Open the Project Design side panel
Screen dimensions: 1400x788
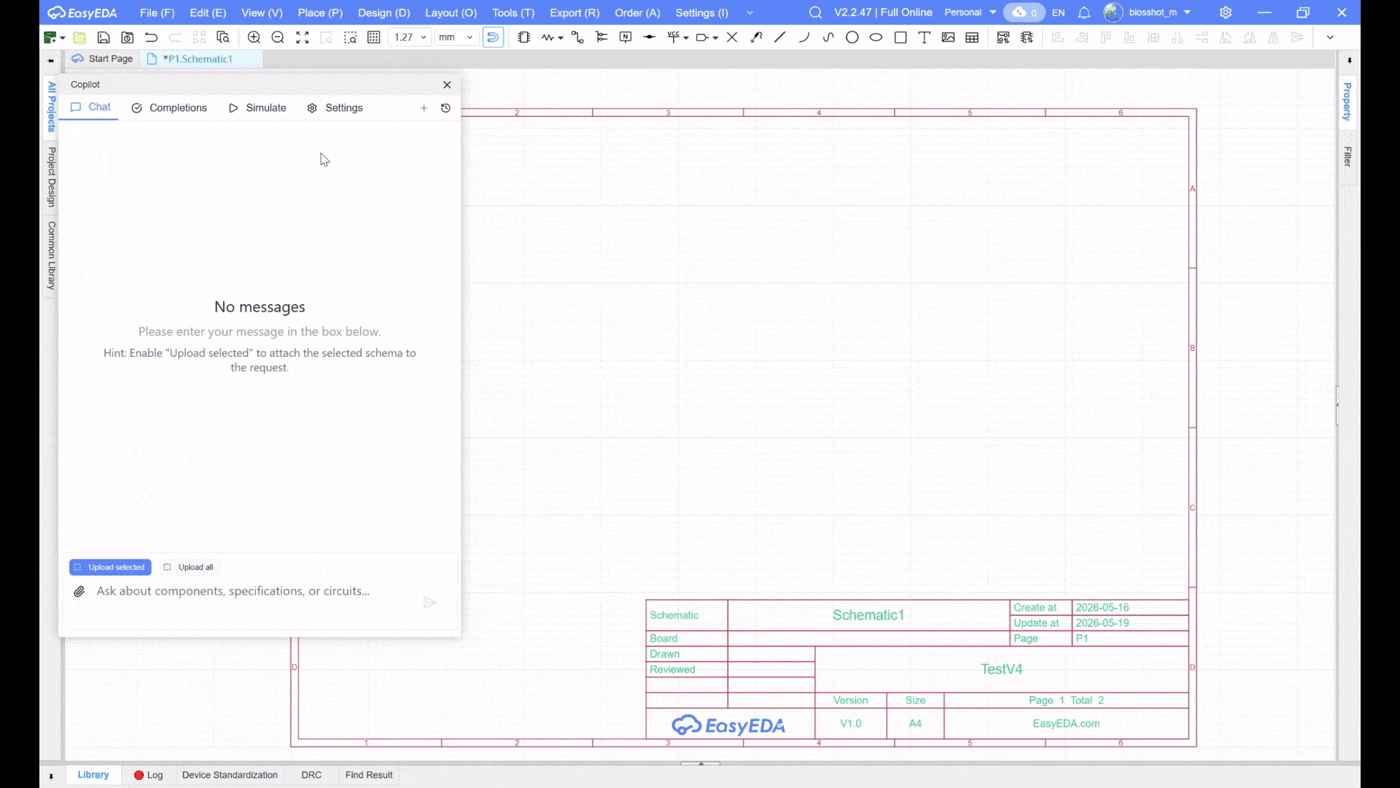pyautogui.click(x=52, y=177)
